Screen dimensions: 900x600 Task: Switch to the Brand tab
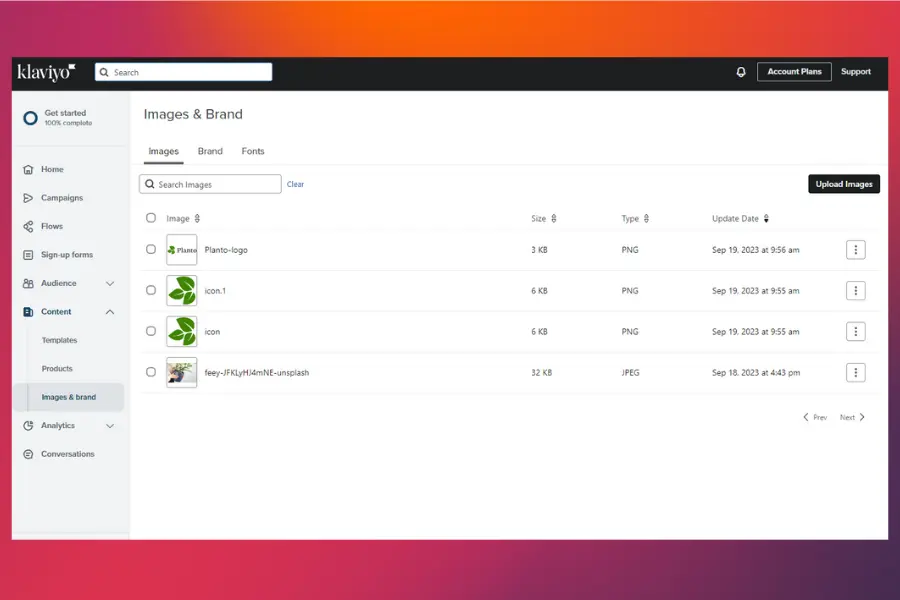pos(210,151)
